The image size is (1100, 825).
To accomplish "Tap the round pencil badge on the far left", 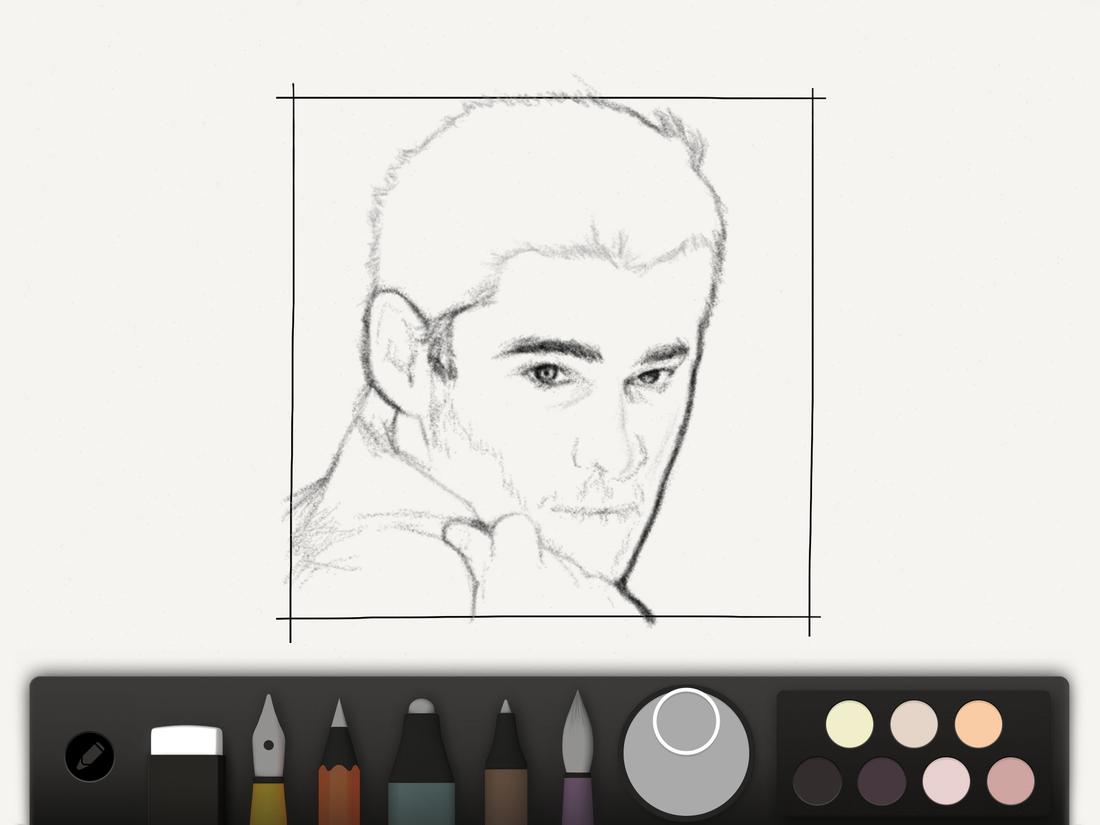I will click(x=88, y=757).
